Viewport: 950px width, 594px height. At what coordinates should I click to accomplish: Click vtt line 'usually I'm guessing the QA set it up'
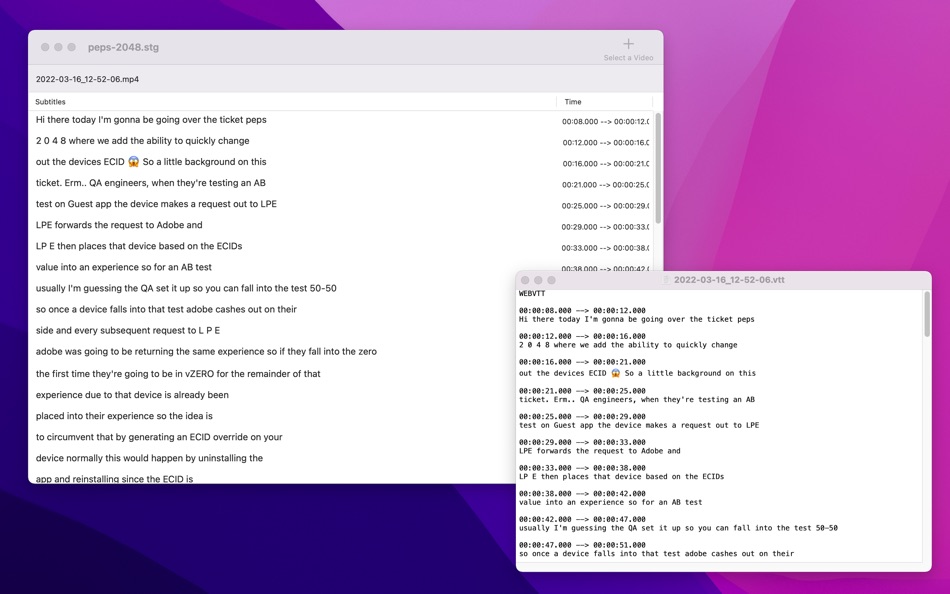click(678, 528)
